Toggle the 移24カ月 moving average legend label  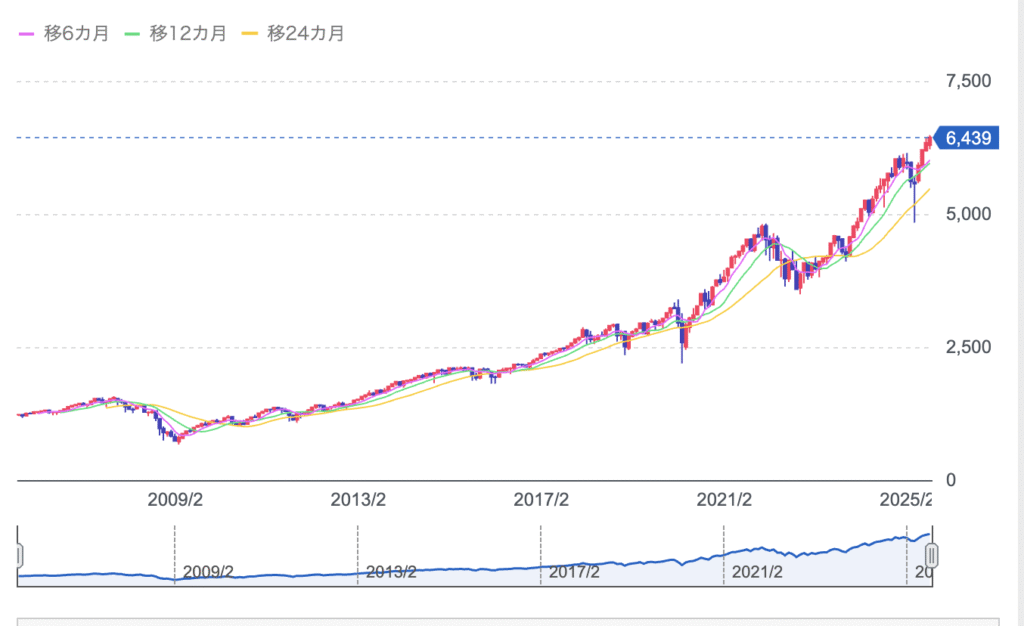tap(306, 33)
